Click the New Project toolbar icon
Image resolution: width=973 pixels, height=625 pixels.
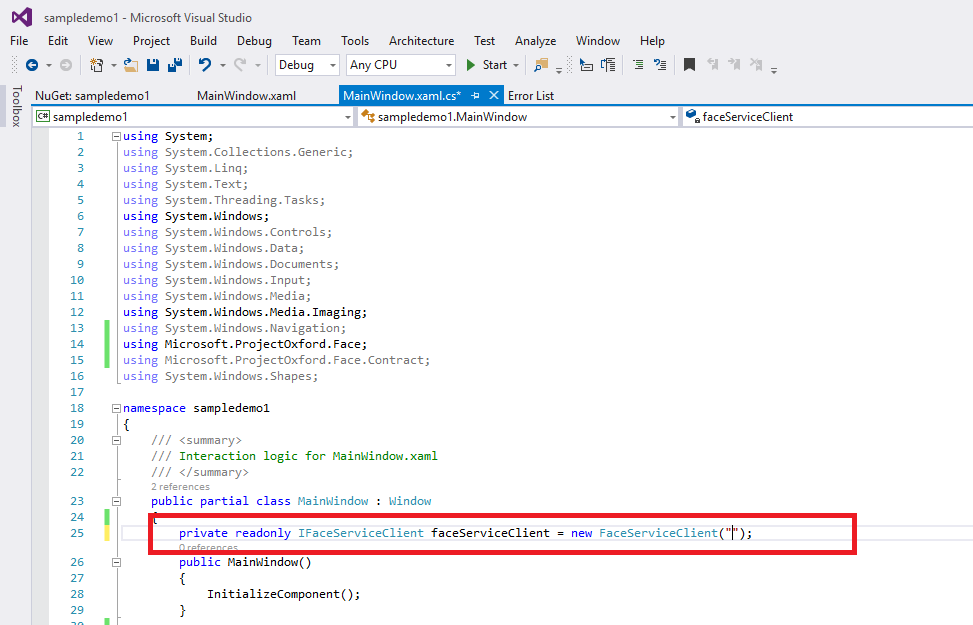[97, 65]
